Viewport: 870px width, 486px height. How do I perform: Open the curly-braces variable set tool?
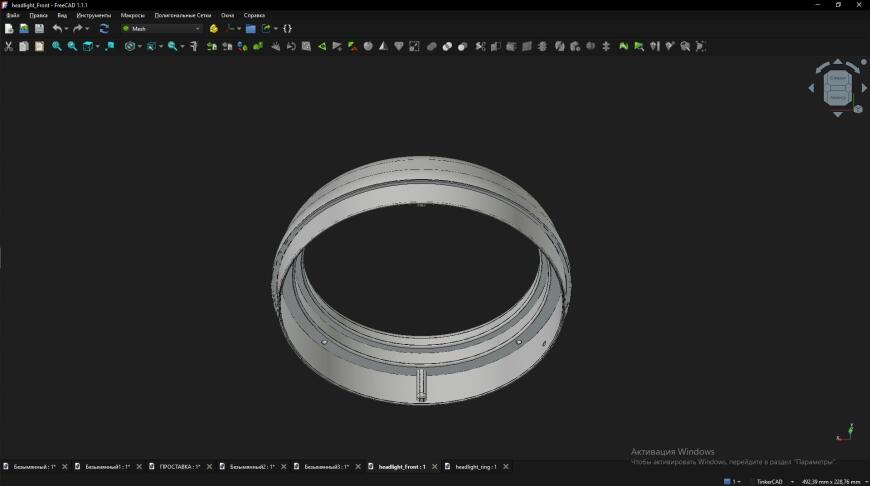coord(287,28)
